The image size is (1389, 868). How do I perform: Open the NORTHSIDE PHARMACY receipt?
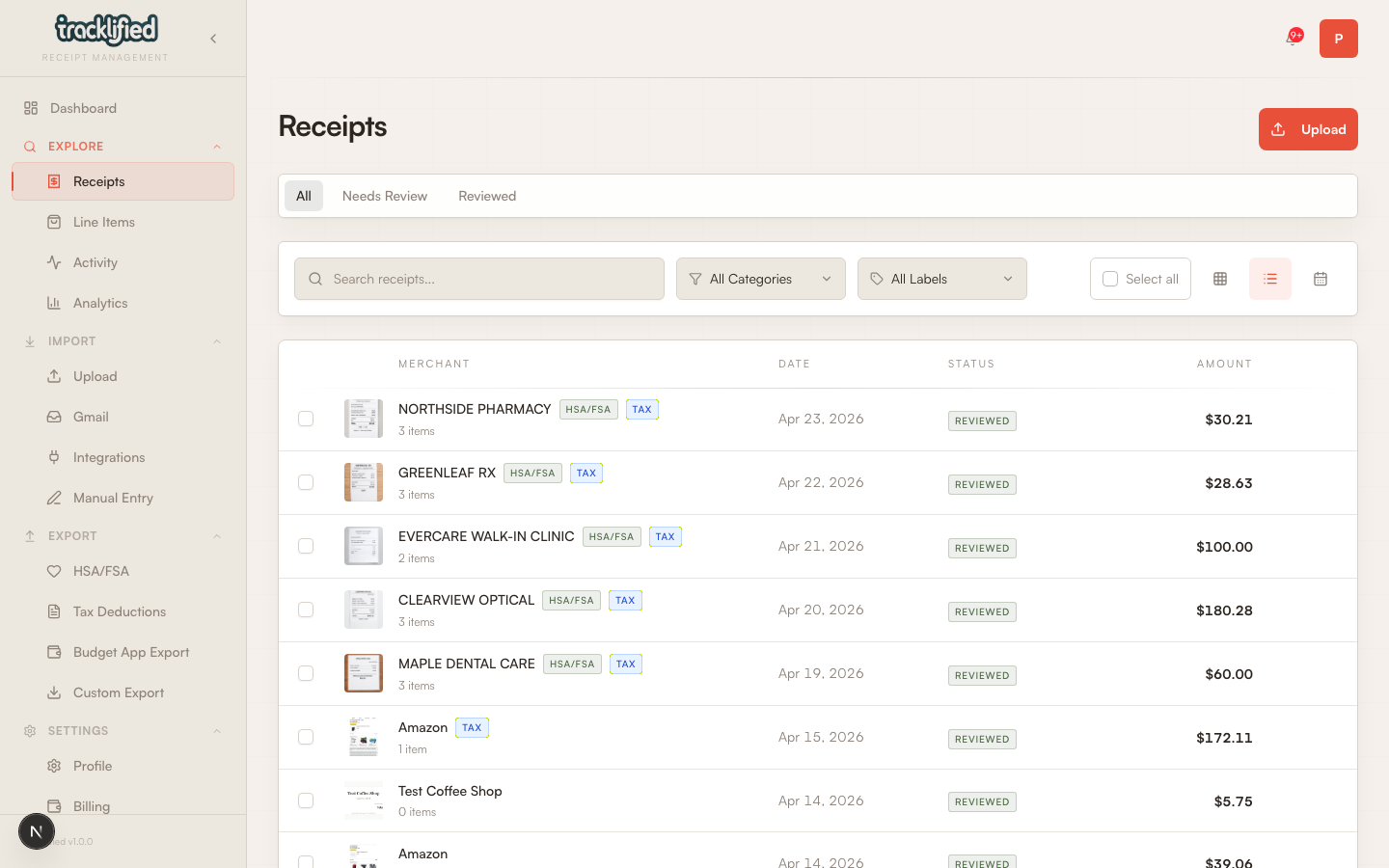(475, 409)
